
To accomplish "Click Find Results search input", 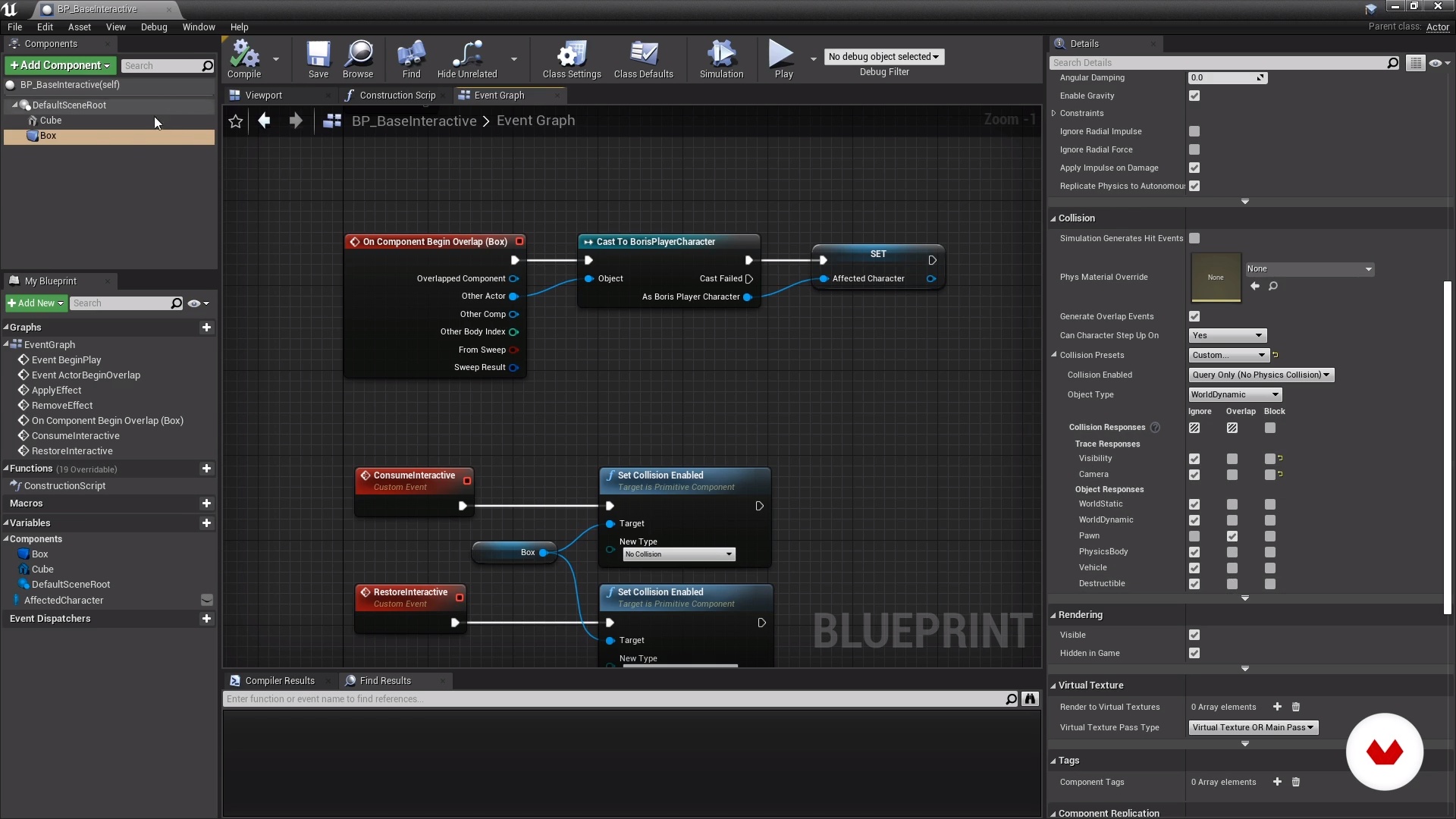I will point(613,699).
